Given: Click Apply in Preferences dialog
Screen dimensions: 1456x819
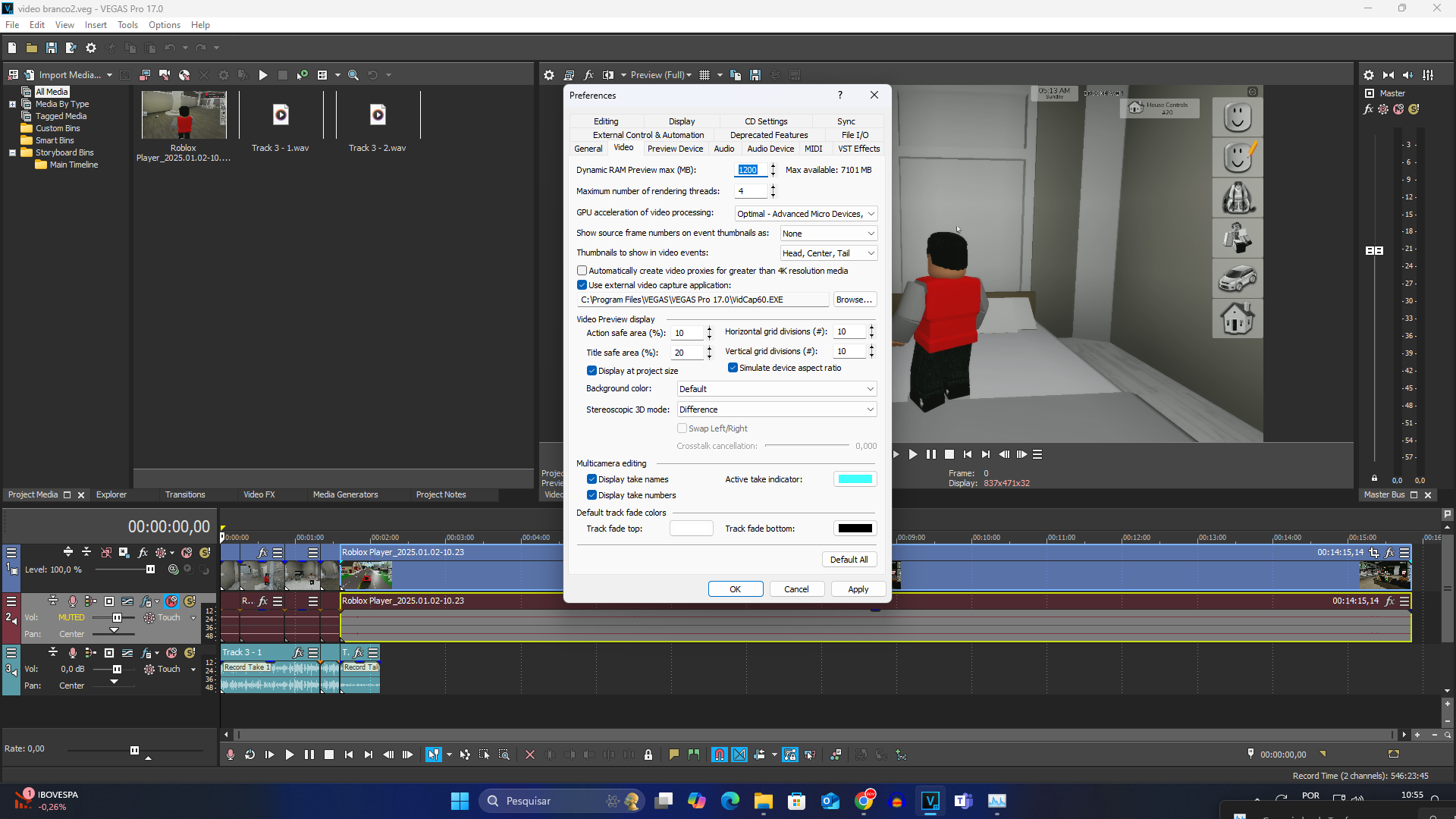Looking at the screenshot, I should (858, 589).
